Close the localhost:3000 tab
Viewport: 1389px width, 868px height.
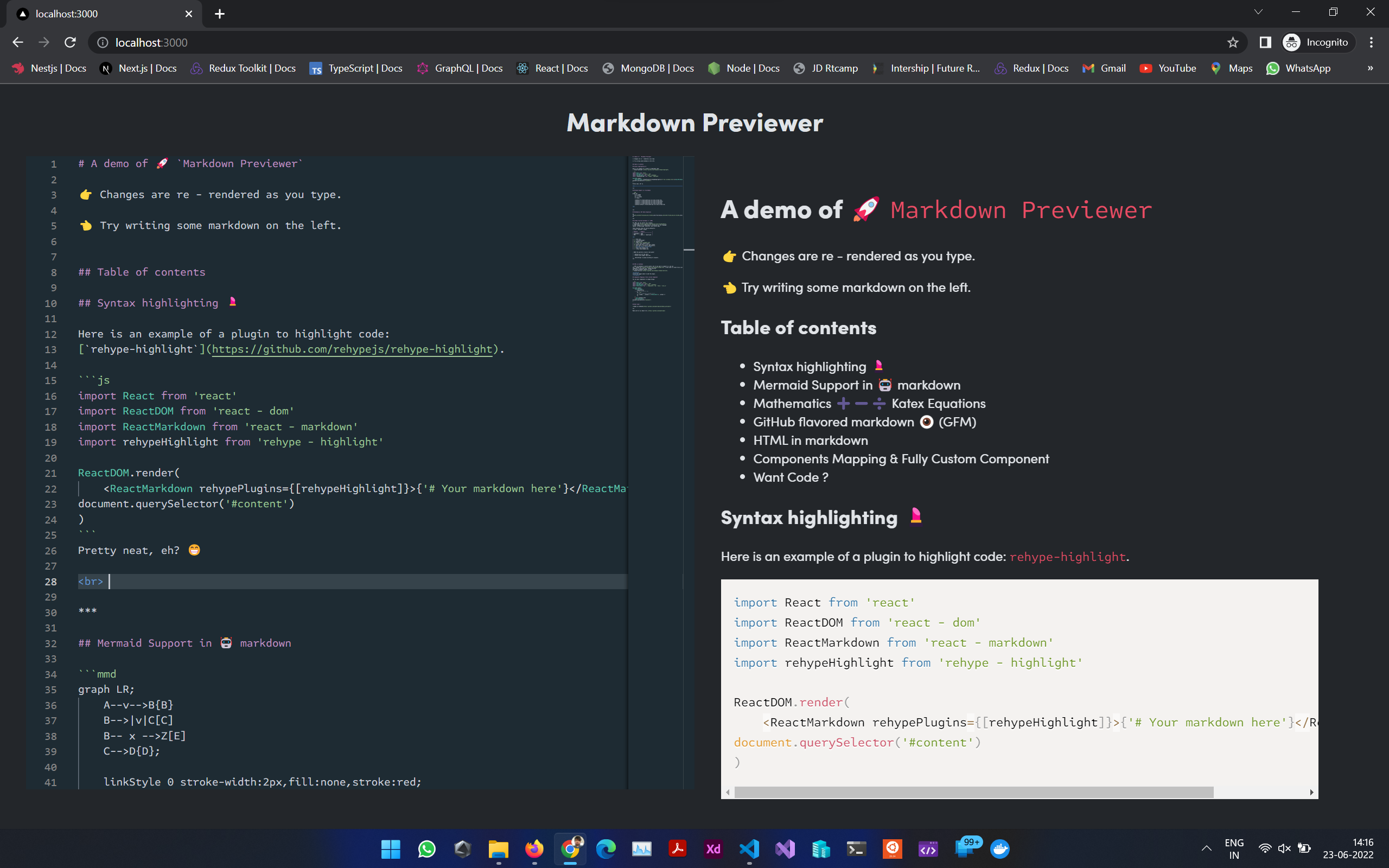189,14
